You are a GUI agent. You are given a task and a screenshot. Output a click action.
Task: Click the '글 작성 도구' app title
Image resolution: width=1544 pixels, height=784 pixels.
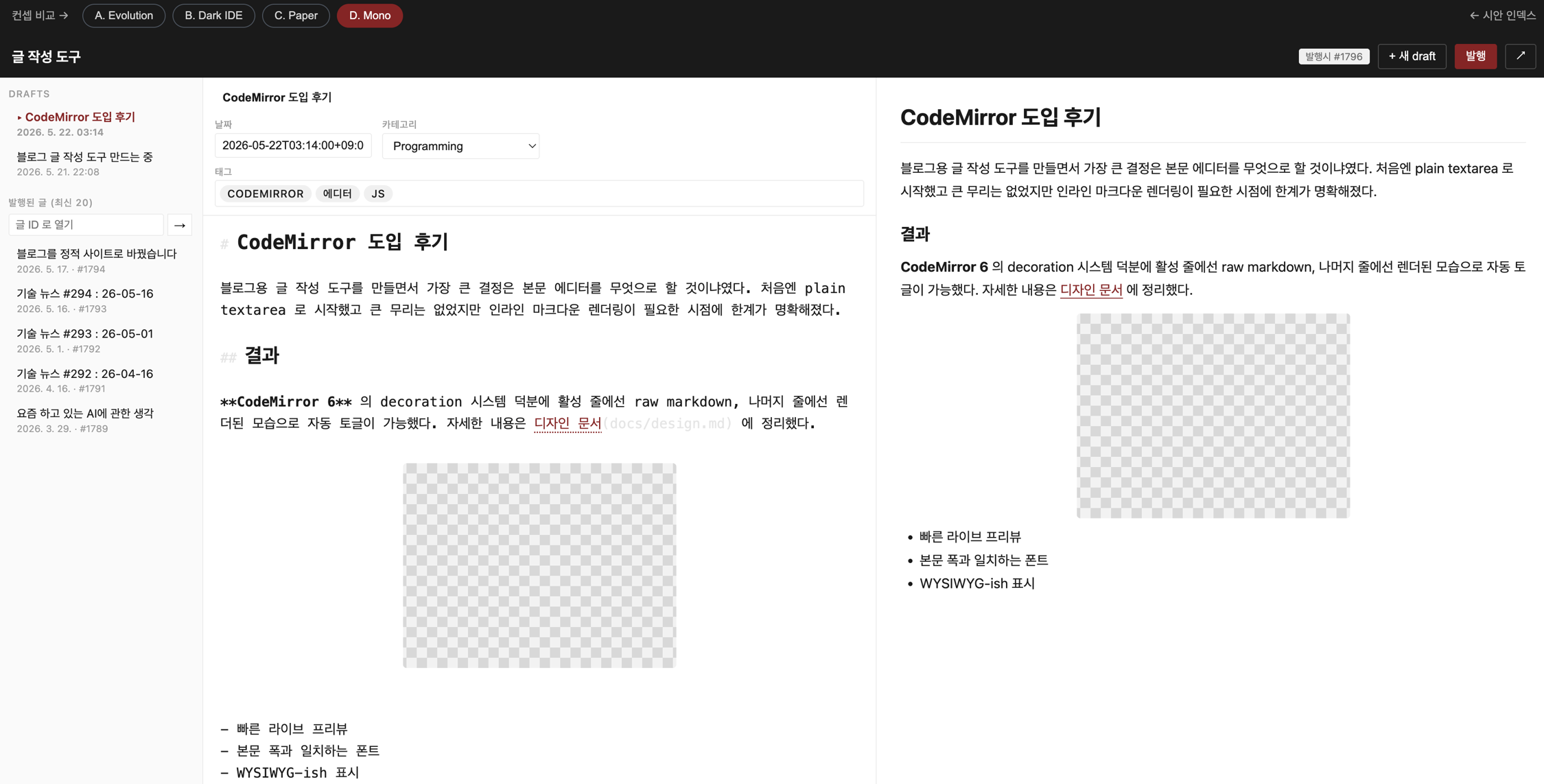tap(46, 56)
